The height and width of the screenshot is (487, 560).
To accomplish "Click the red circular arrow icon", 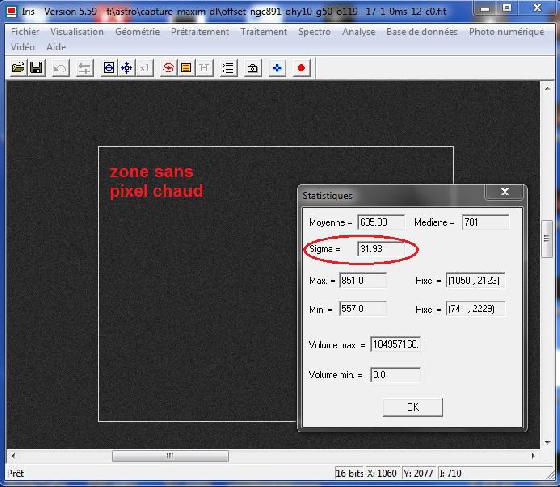I will click(168, 67).
